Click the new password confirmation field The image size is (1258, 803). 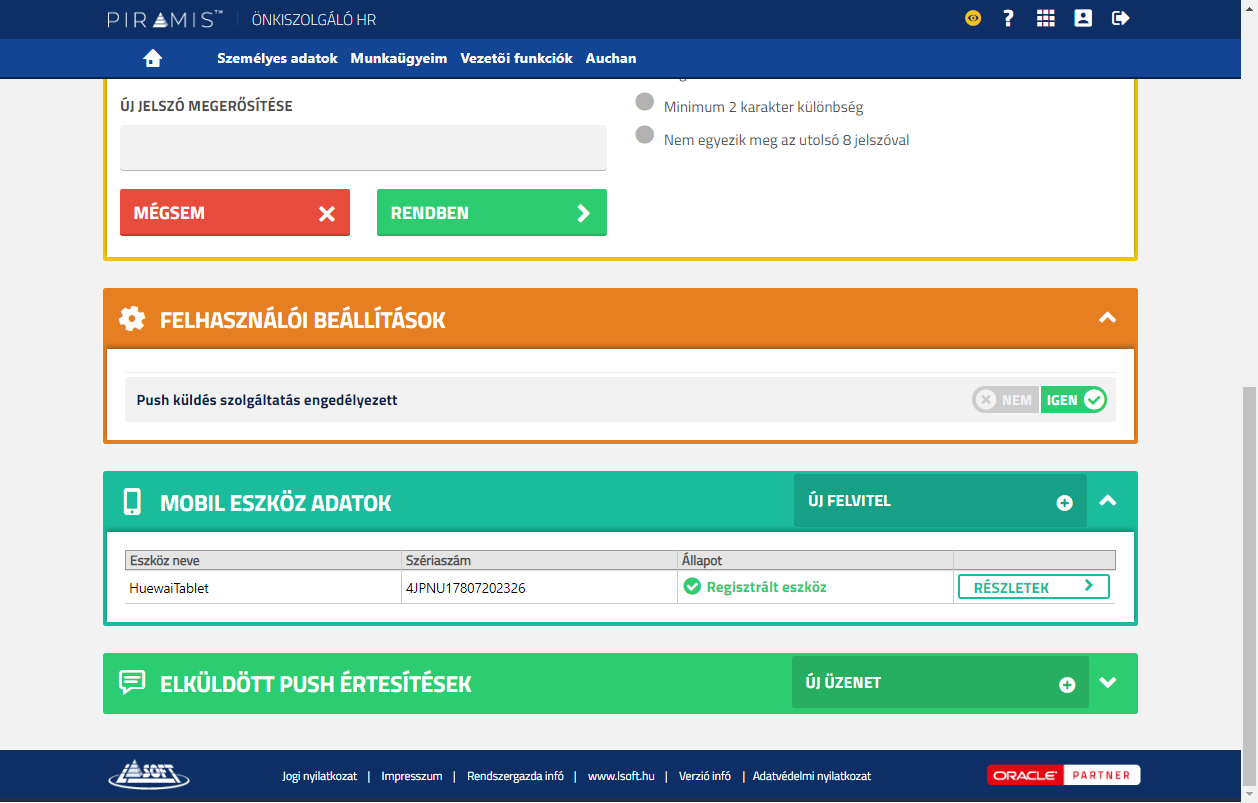tap(363, 148)
